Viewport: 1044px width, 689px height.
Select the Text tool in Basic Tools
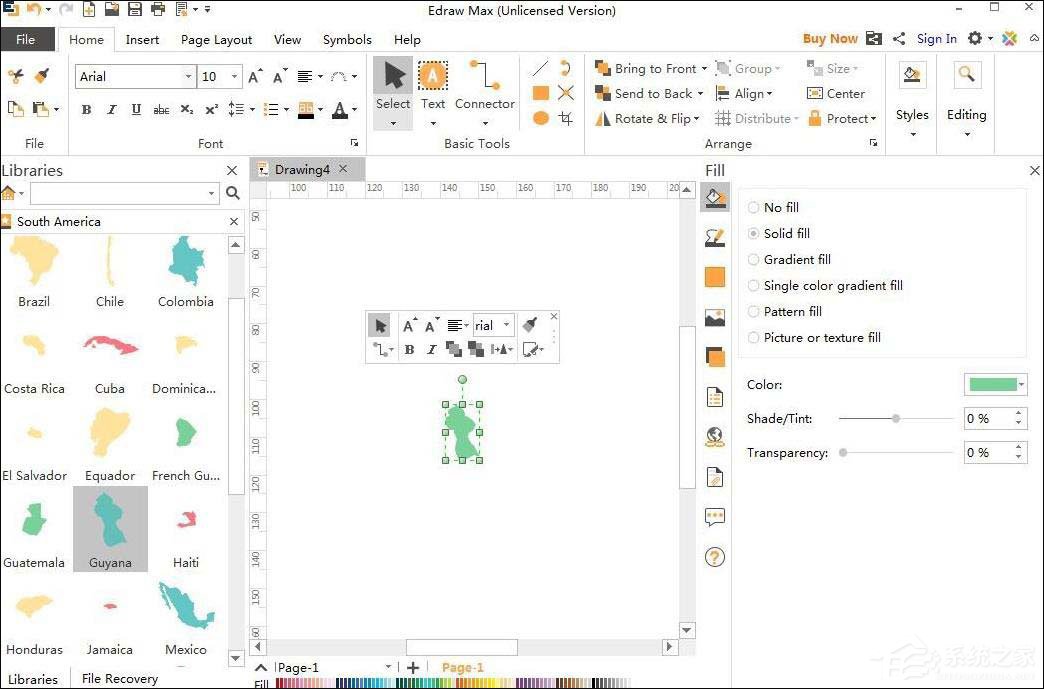(x=432, y=78)
